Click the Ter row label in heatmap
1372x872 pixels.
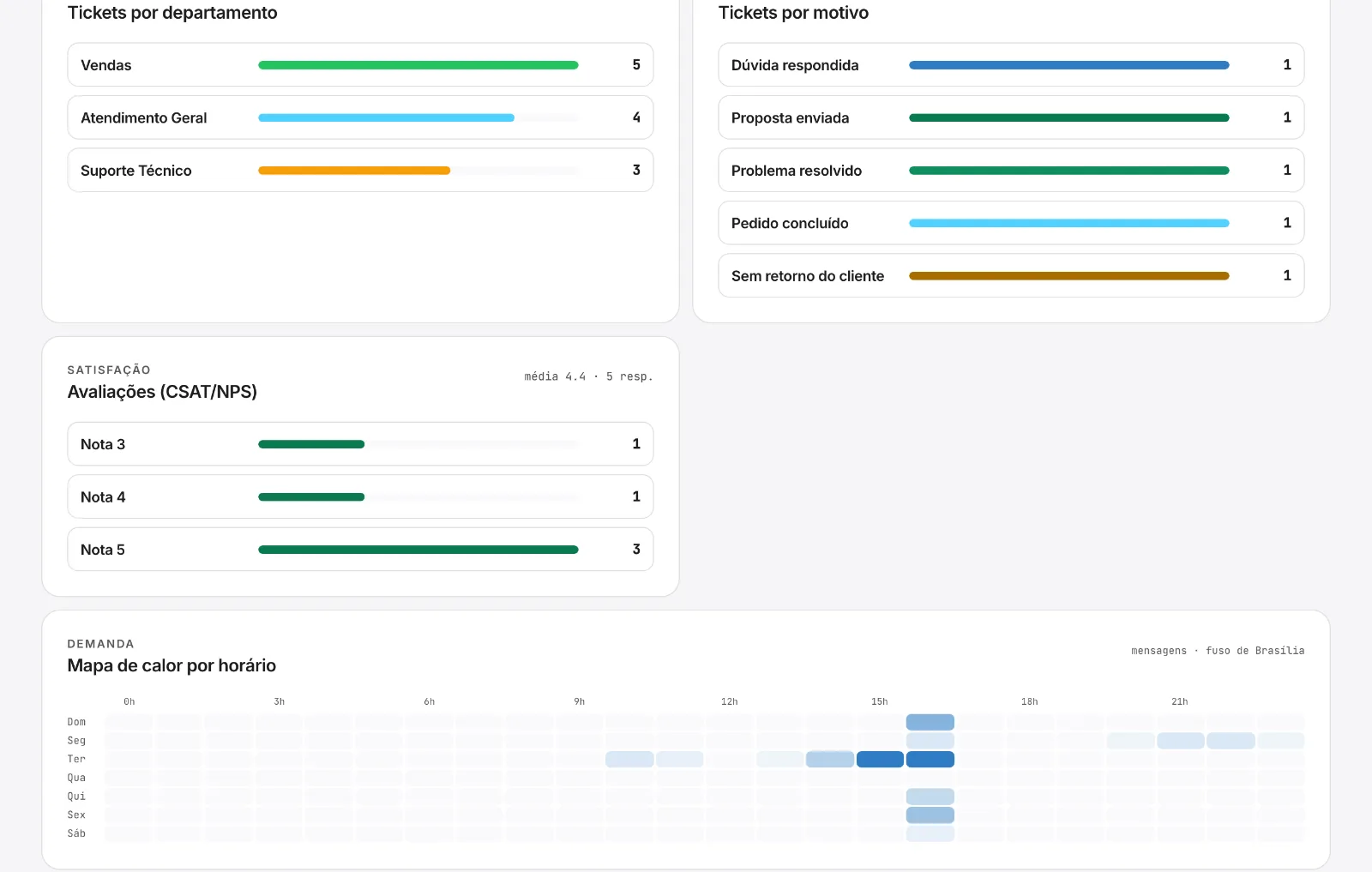click(x=76, y=759)
